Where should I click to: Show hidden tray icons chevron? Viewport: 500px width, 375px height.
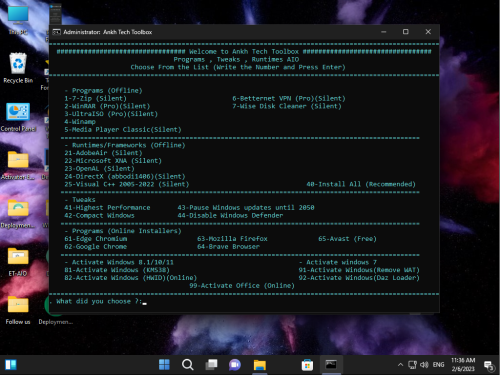(x=400, y=365)
